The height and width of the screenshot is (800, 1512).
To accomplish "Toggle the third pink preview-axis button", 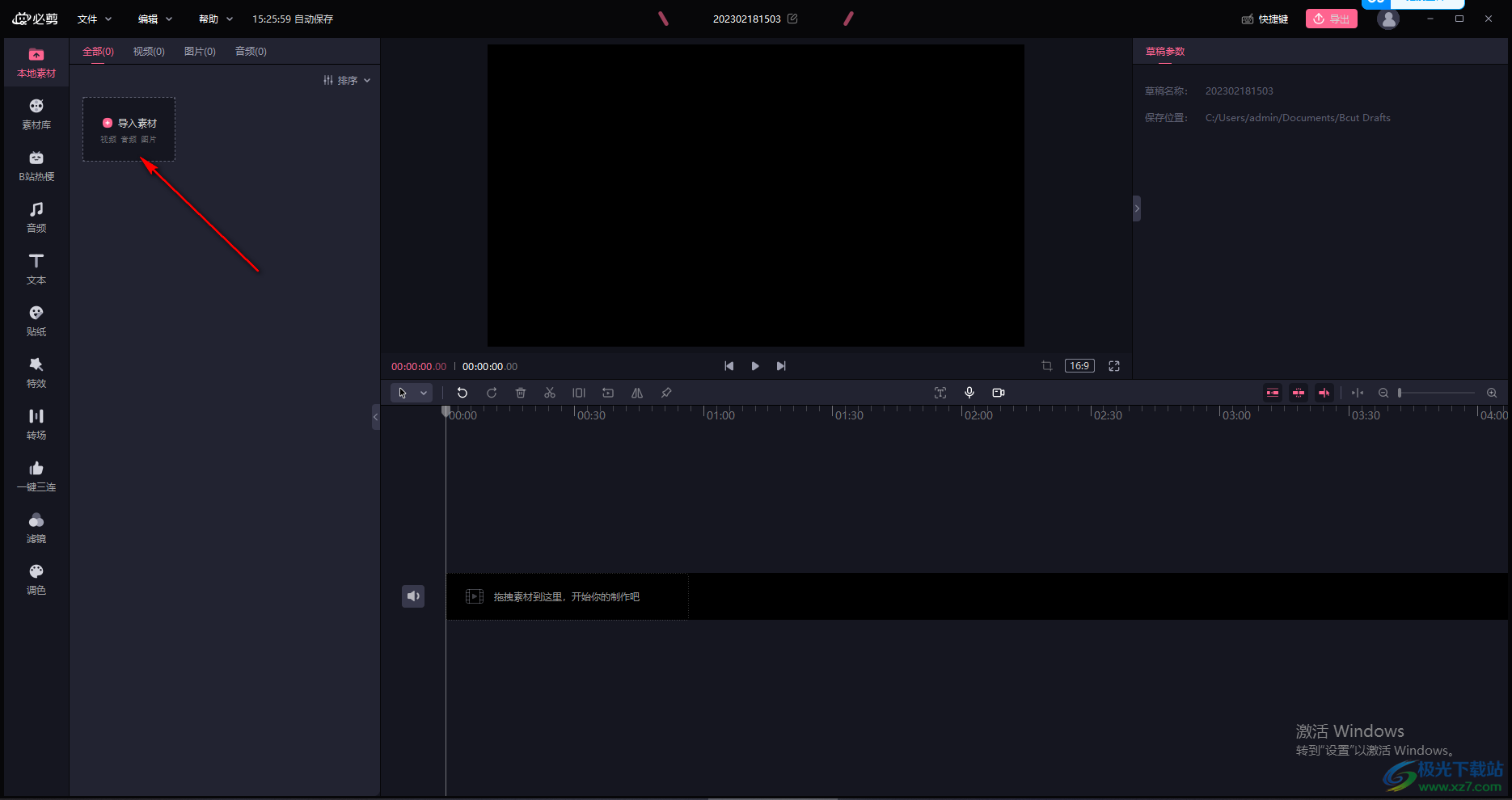I will pos(1324,393).
